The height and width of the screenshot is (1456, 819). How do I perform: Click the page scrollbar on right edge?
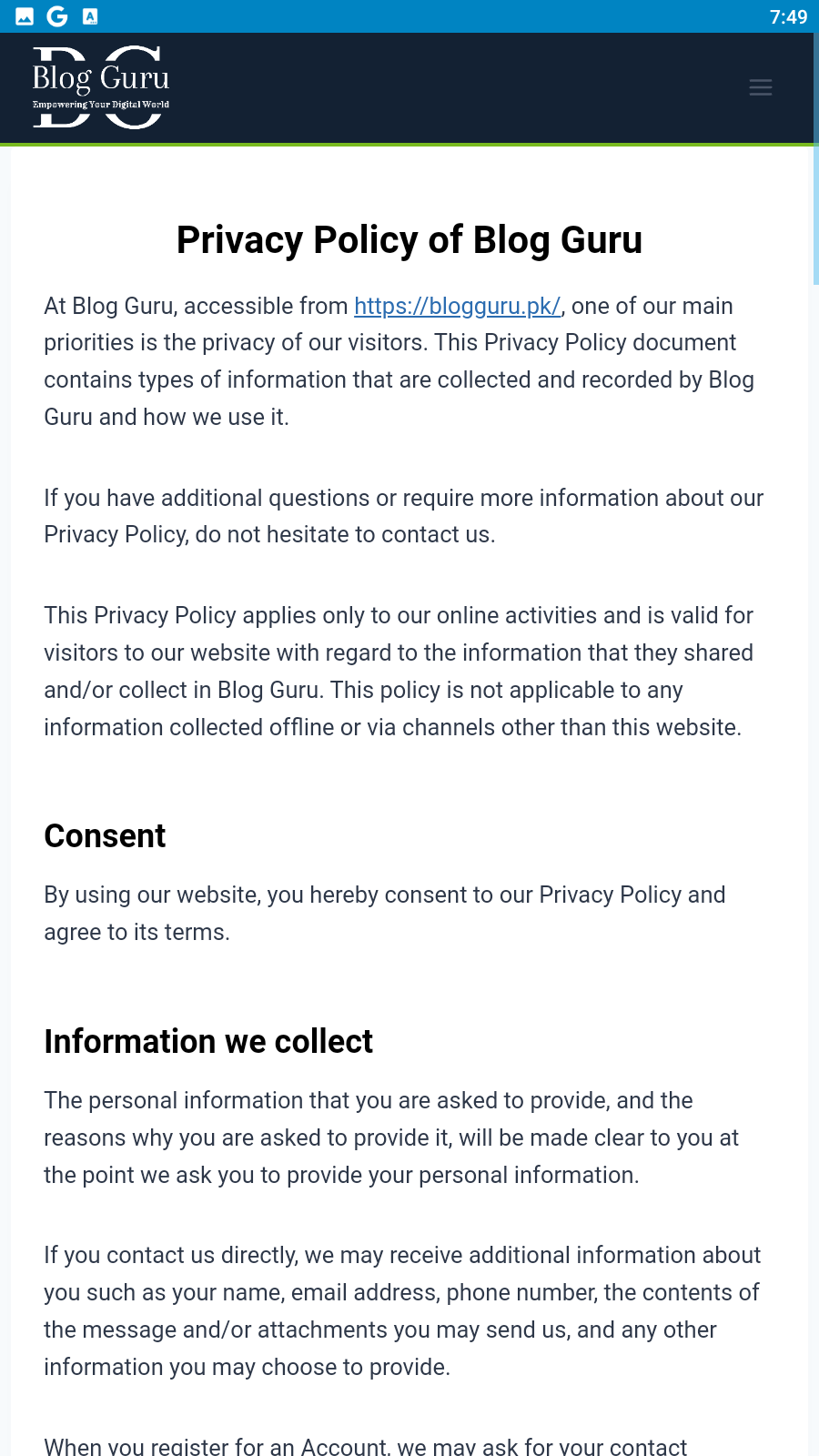pos(814,218)
